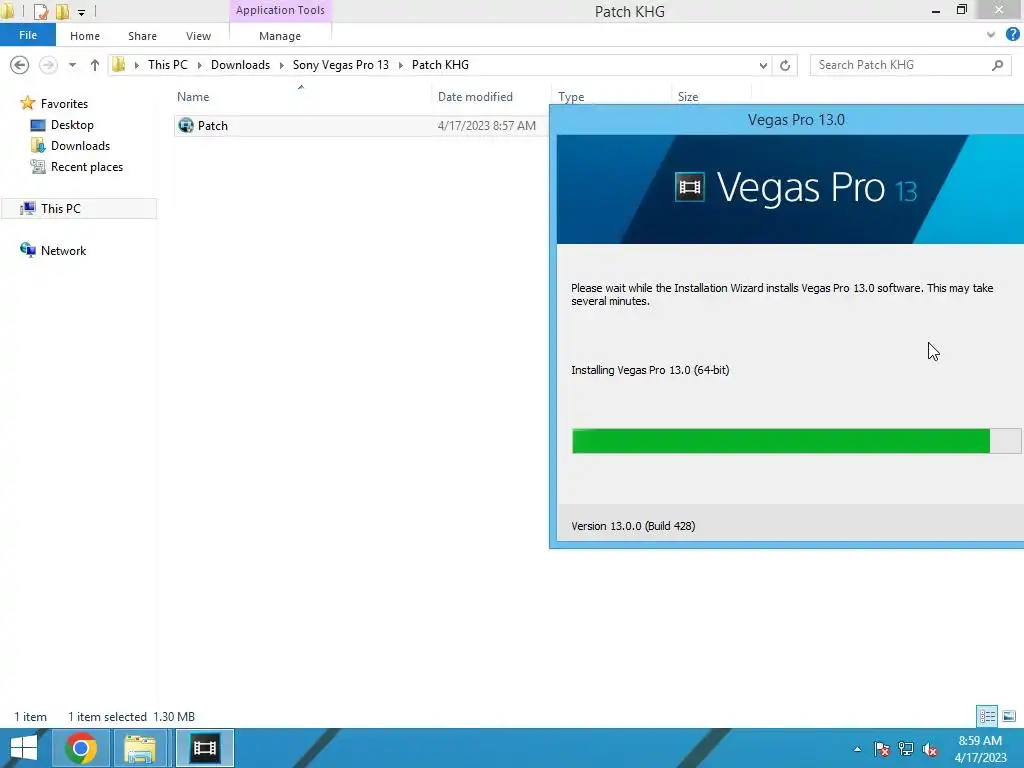Click the search magnifier icon
The image size is (1024, 768).
[x=997, y=65]
